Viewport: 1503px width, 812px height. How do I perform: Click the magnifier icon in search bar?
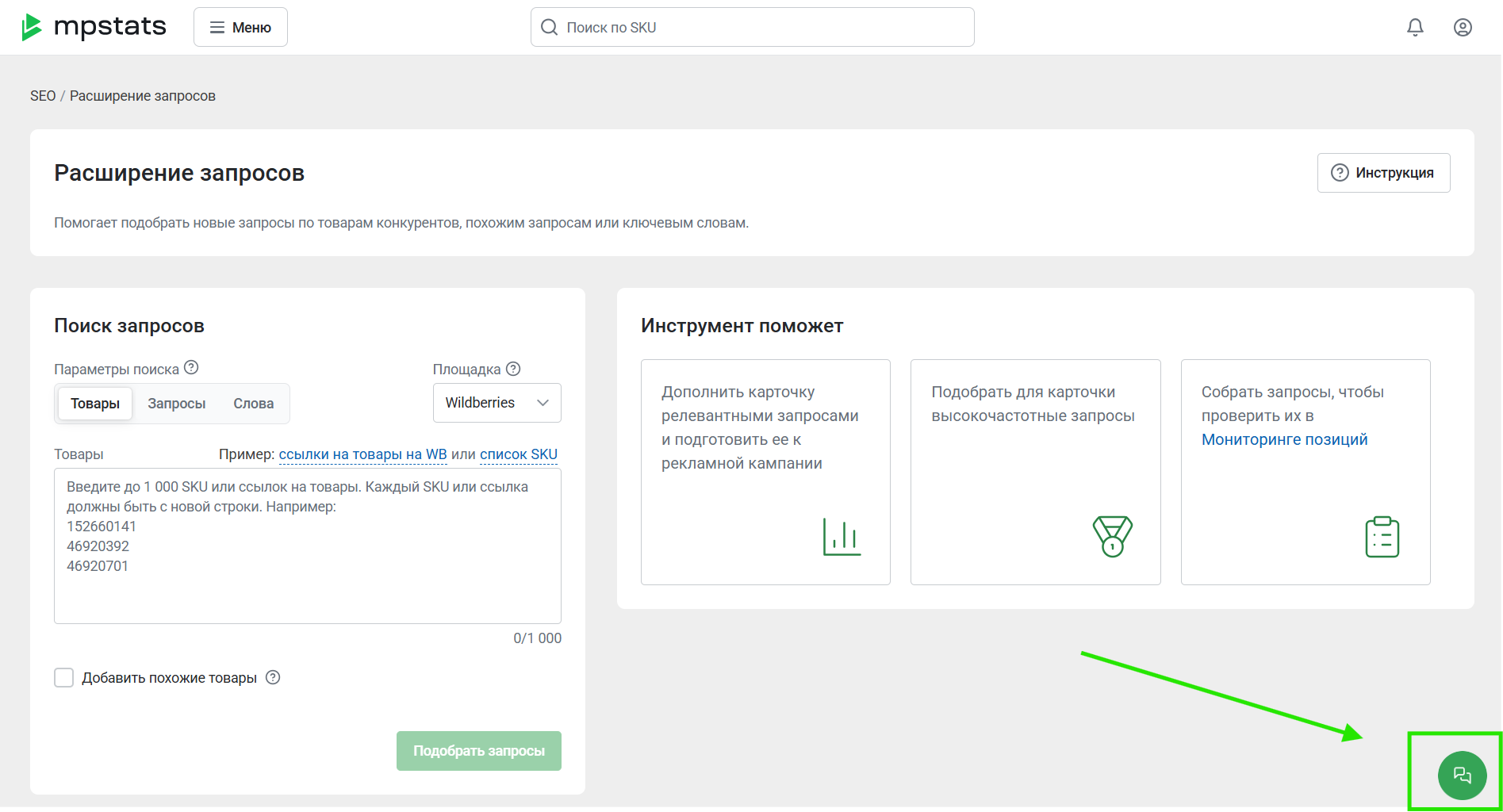[x=549, y=27]
